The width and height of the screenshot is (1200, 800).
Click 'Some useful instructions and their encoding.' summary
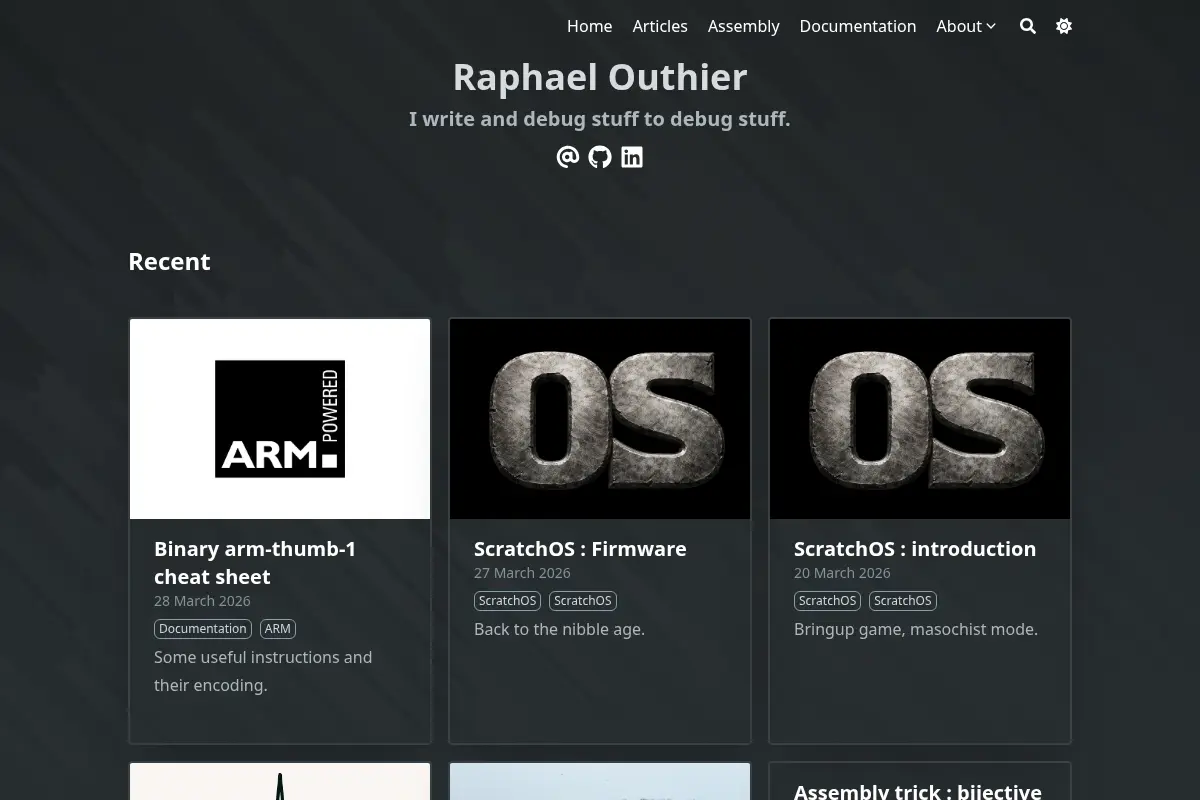(263, 671)
